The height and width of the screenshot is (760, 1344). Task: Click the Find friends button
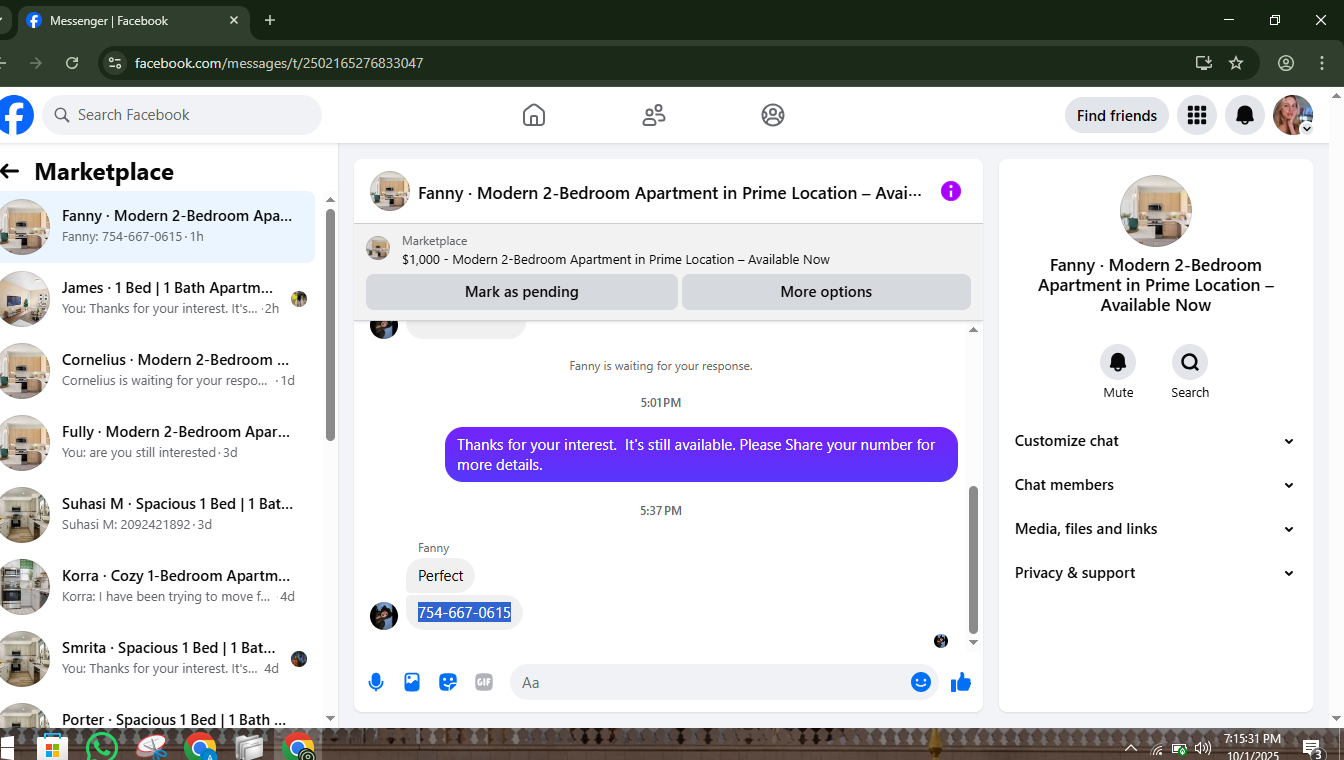[1117, 115]
